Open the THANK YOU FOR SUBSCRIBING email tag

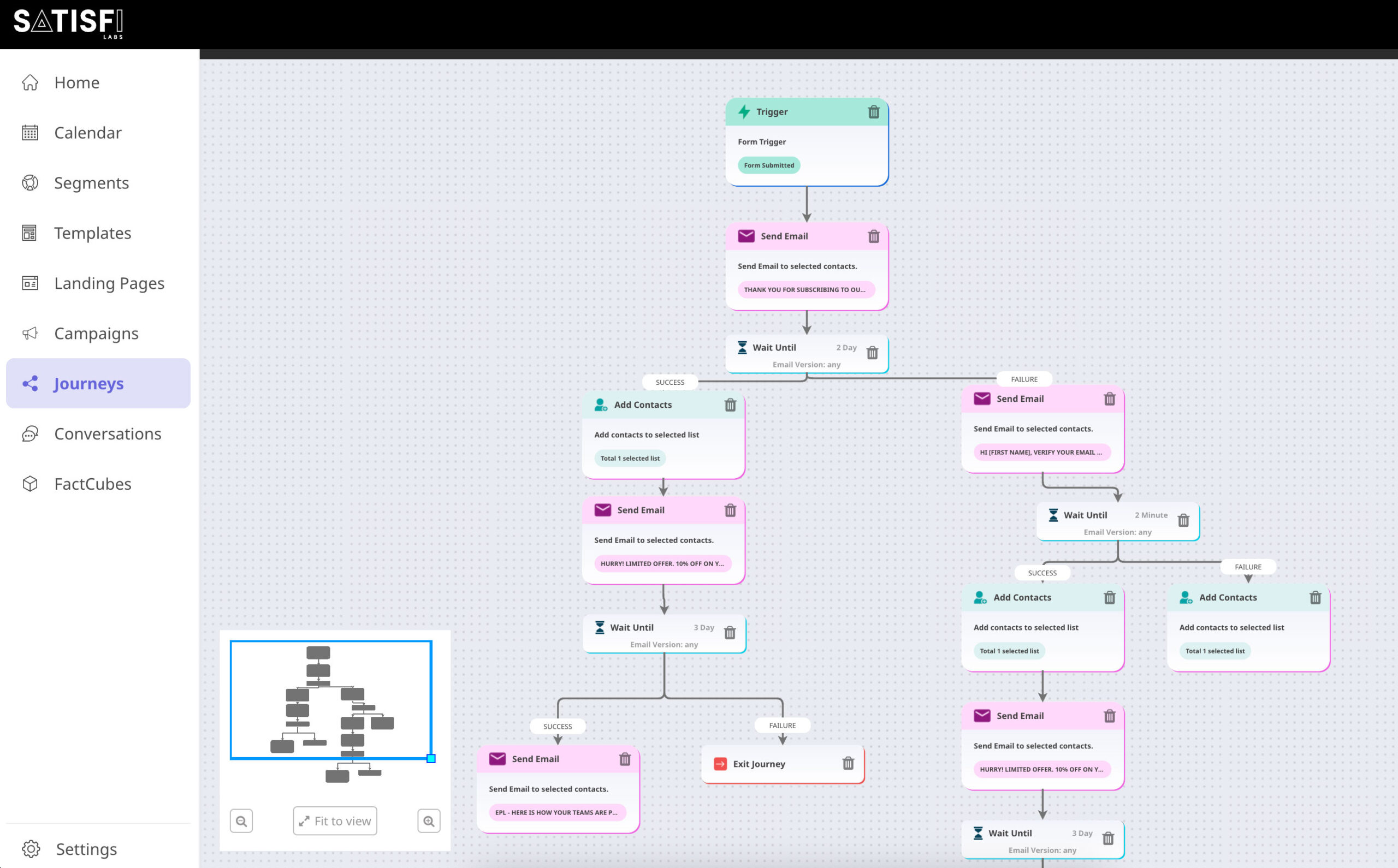(x=806, y=290)
